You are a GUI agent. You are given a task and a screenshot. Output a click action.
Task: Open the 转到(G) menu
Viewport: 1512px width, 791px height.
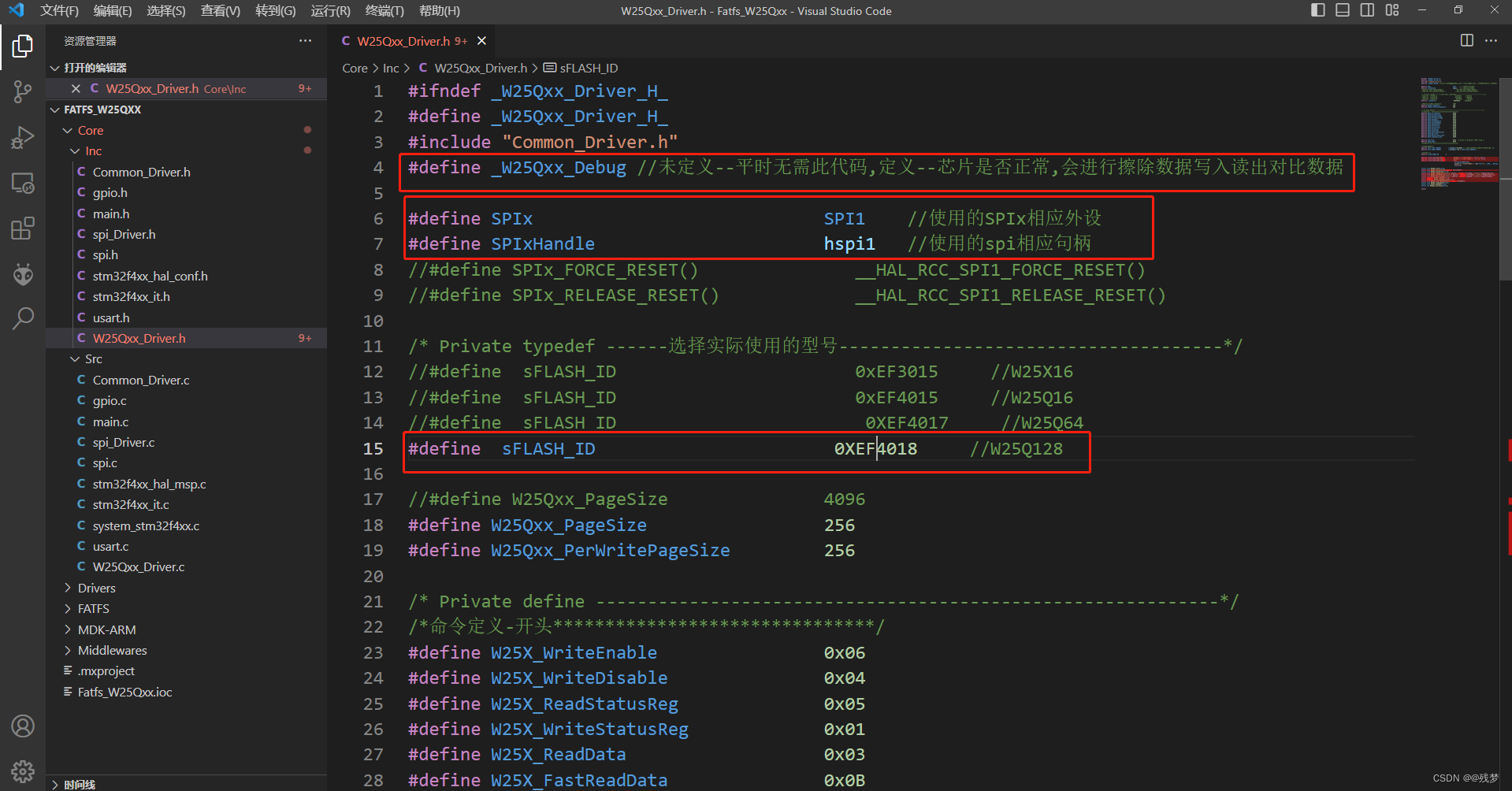(x=276, y=11)
